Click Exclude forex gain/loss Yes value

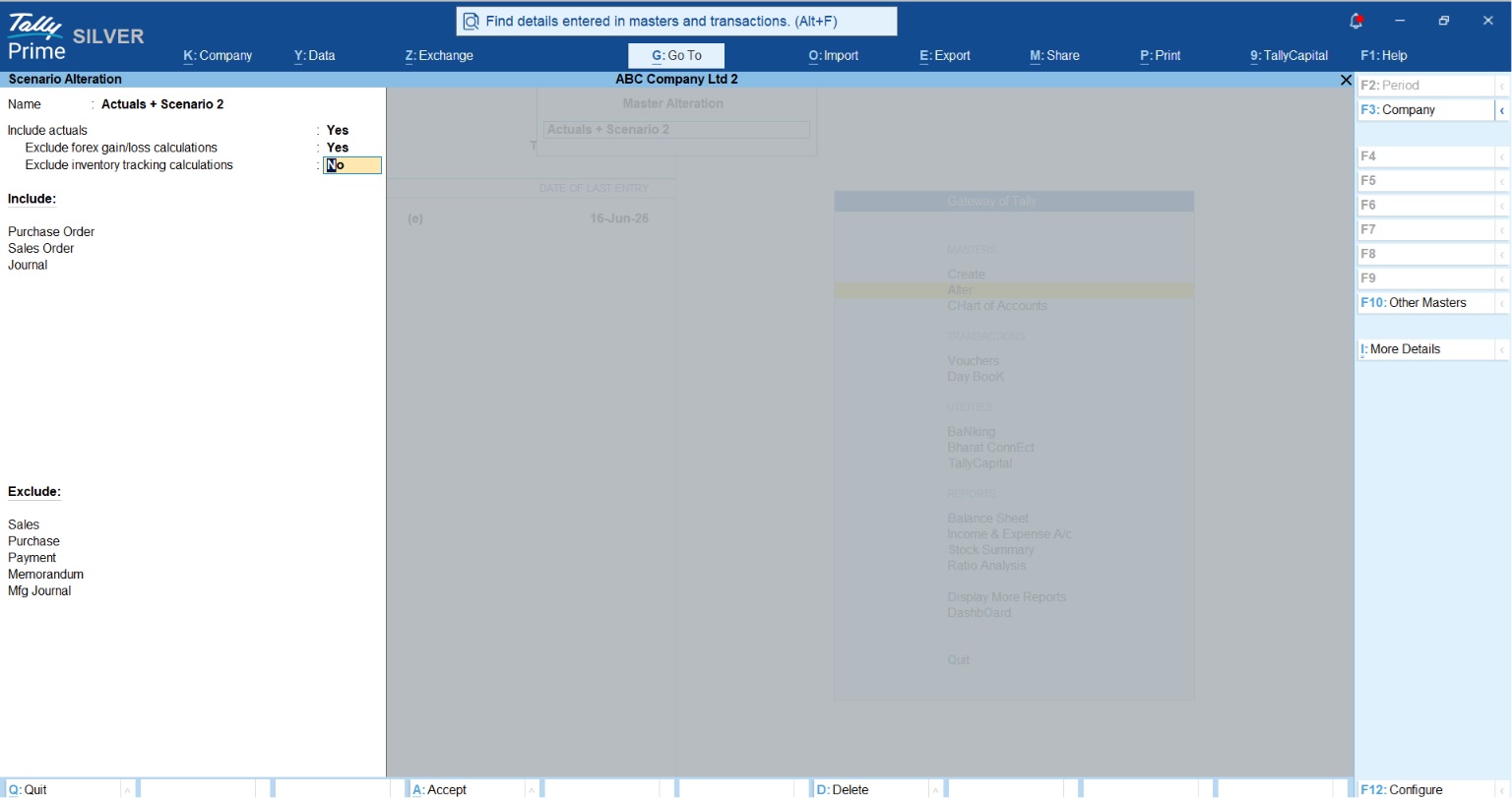[338, 148]
